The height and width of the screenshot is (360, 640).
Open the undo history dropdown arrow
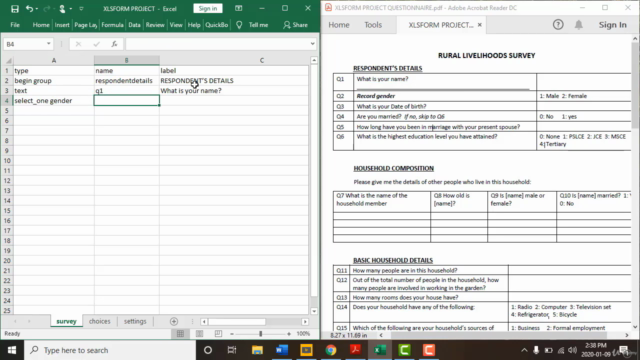tap(37, 9)
